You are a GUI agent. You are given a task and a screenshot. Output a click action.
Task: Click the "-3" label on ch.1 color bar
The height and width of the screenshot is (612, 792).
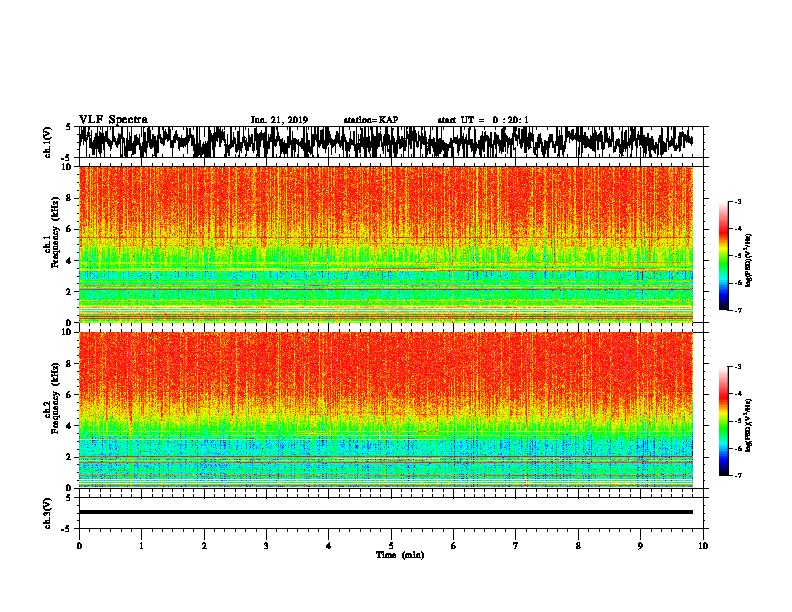click(x=738, y=202)
